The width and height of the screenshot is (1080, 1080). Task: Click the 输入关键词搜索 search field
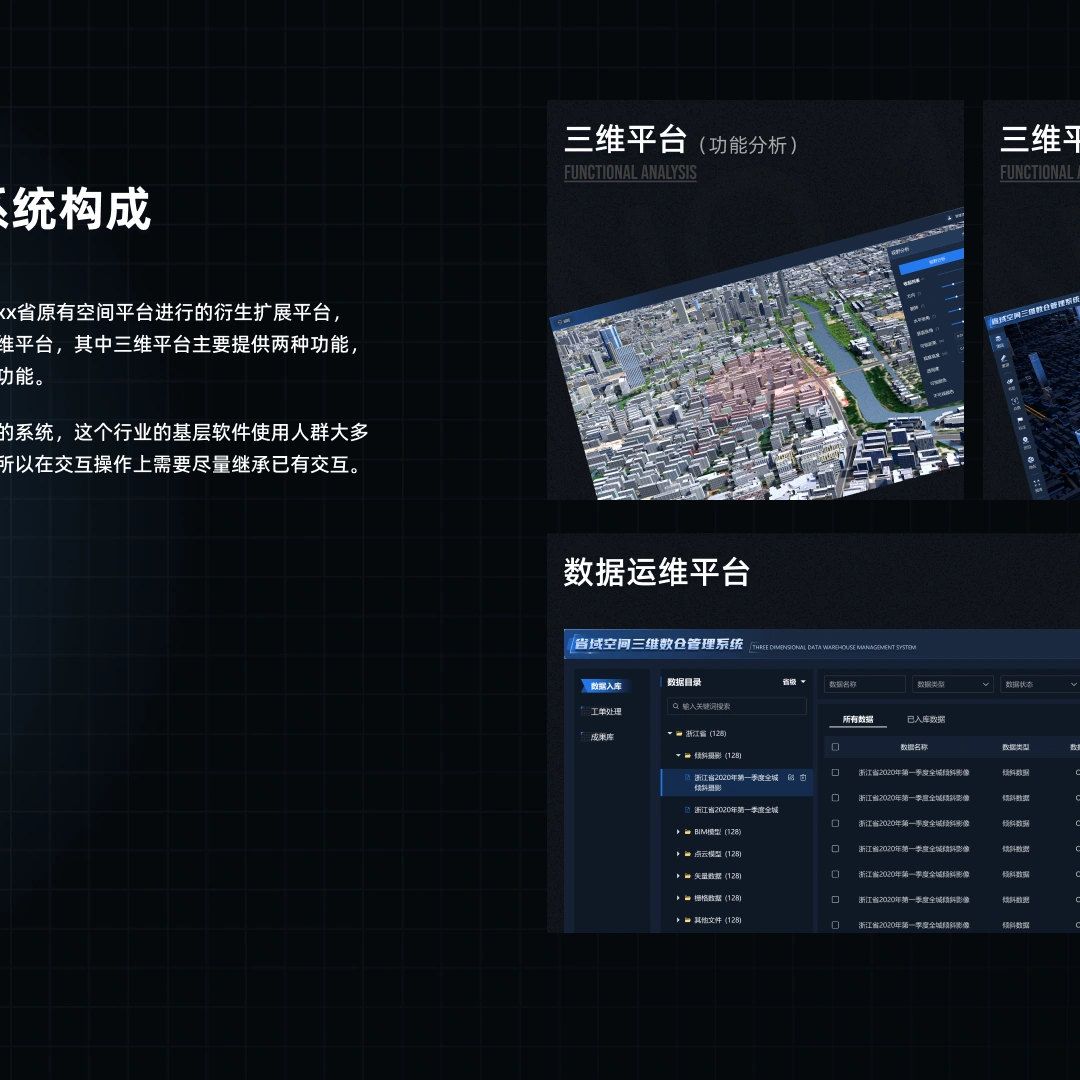click(x=737, y=706)
